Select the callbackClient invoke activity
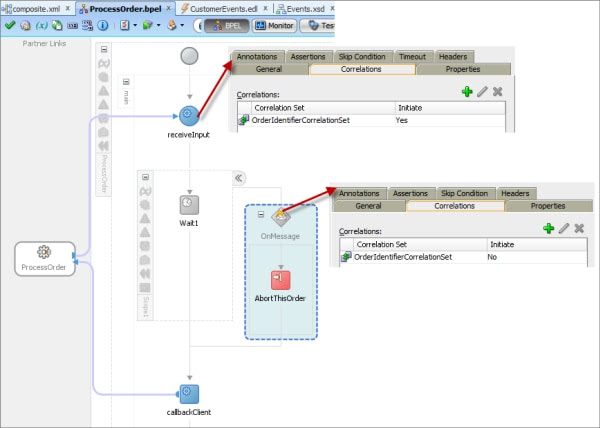Viewport: 600px width, 428px height. [x=189, y=394]
